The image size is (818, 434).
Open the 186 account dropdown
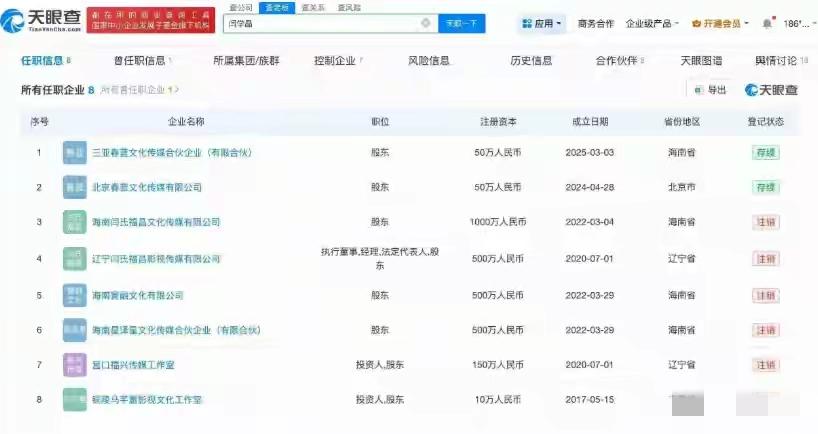pos(799,23)
